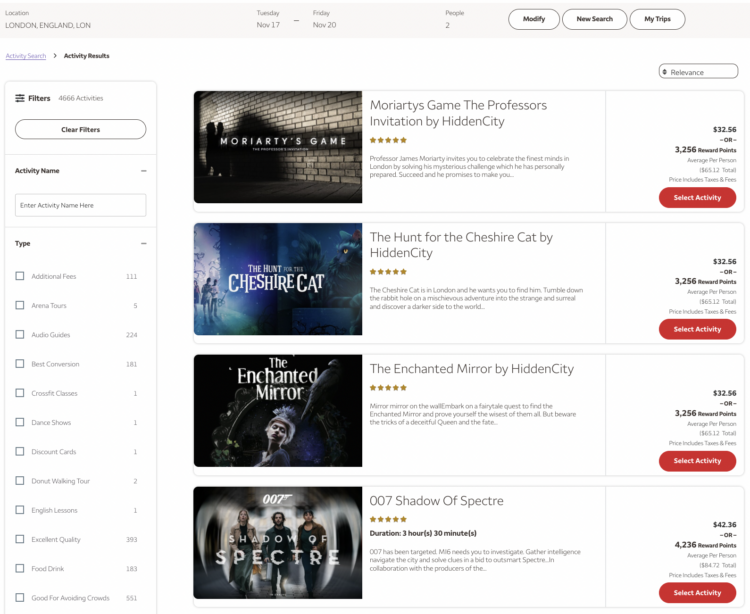This screenshot has height=614, width=750.
Task: Click the Modify button
Action: click(x=534, y=19)
